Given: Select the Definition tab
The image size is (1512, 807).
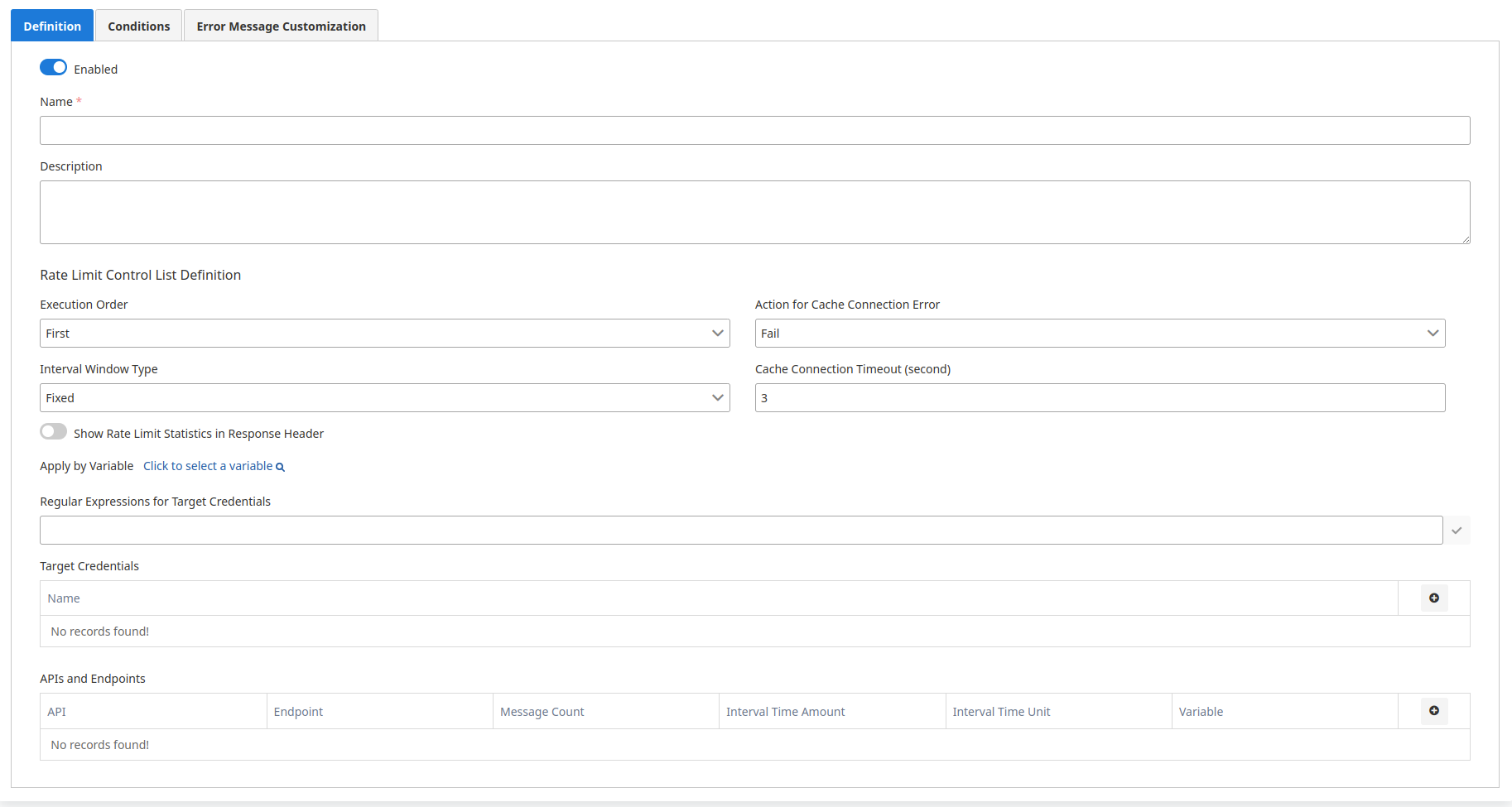Looking at the screenshot, I should pyautogui.click(x=52, y=26).
